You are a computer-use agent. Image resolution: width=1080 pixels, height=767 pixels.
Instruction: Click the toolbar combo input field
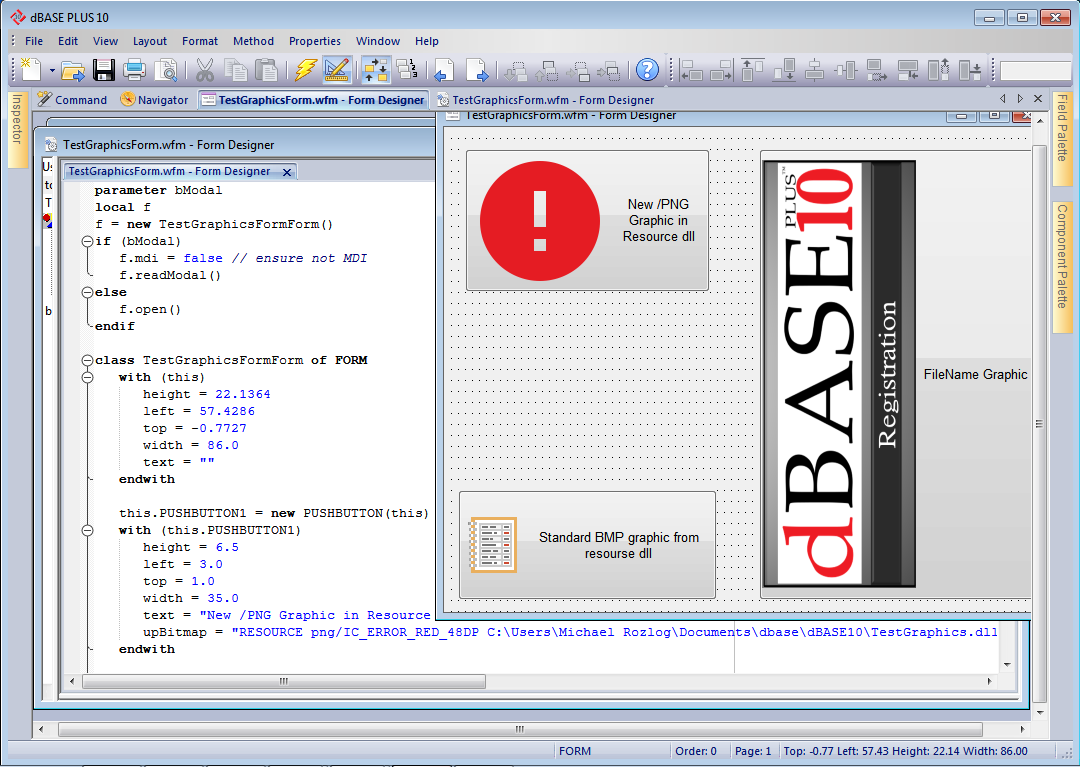pos(1035,71)
